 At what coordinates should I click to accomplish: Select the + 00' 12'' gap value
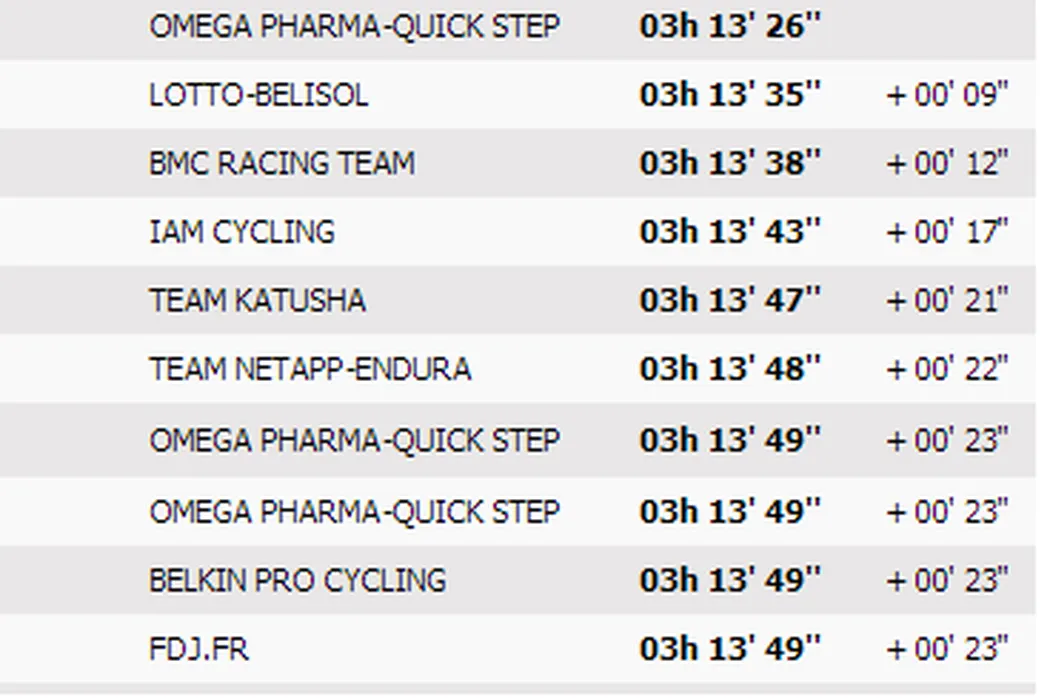947,163
